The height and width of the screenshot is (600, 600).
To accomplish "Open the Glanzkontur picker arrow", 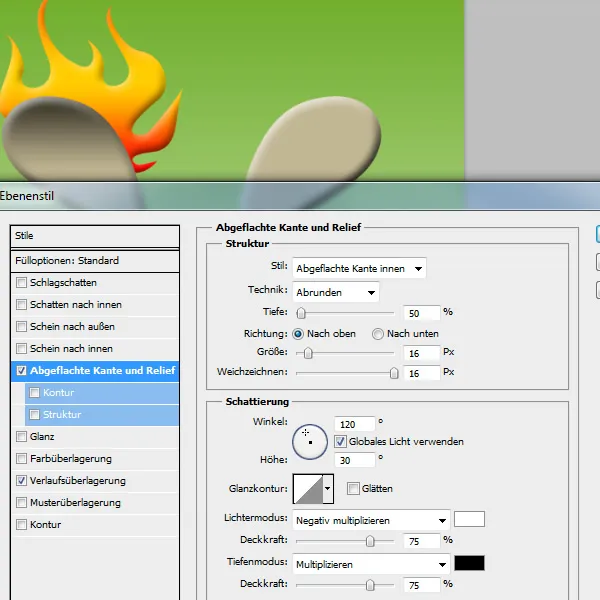I will (328, 489).
